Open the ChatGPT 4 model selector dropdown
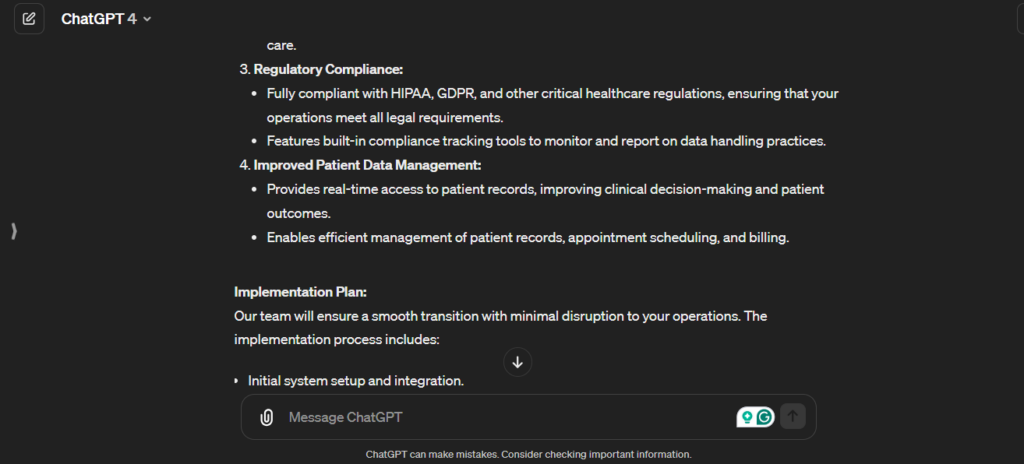 (106, 19)
